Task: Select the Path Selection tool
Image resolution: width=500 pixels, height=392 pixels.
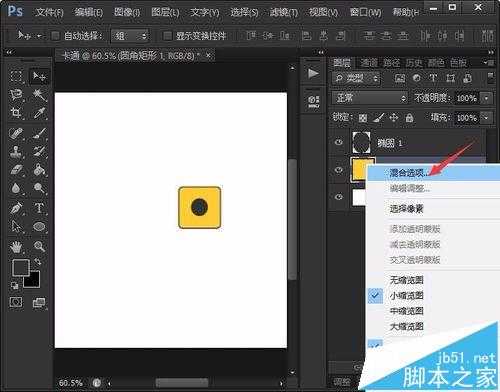Action: click(16, 227)
